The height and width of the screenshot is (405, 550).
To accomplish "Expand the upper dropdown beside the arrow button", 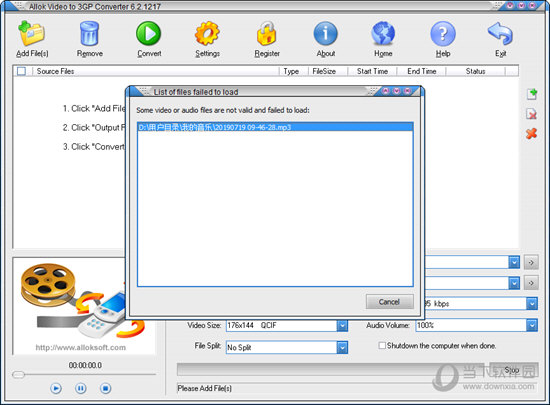I will pos(514,262).
